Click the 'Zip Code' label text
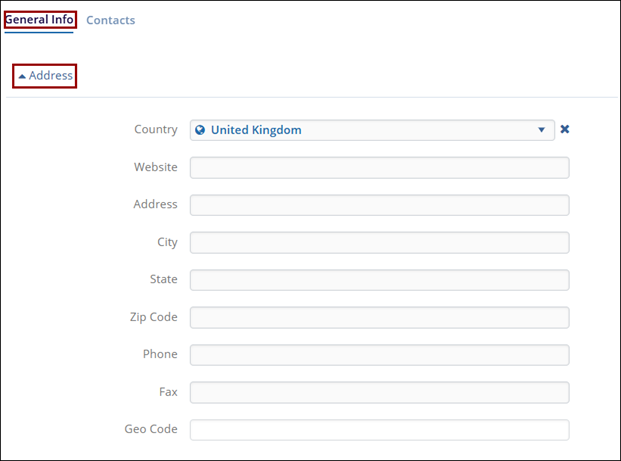The width and height of the screenshot is (621, 461). pyautogui.click(x=153, y=317)
